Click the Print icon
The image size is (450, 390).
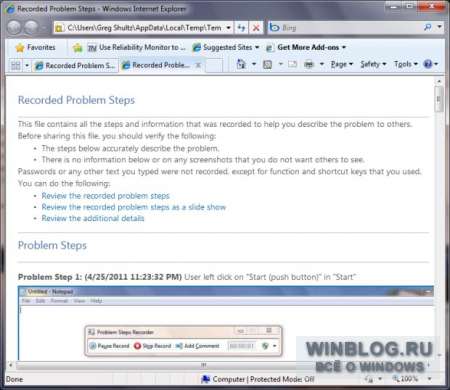(309, 64)
